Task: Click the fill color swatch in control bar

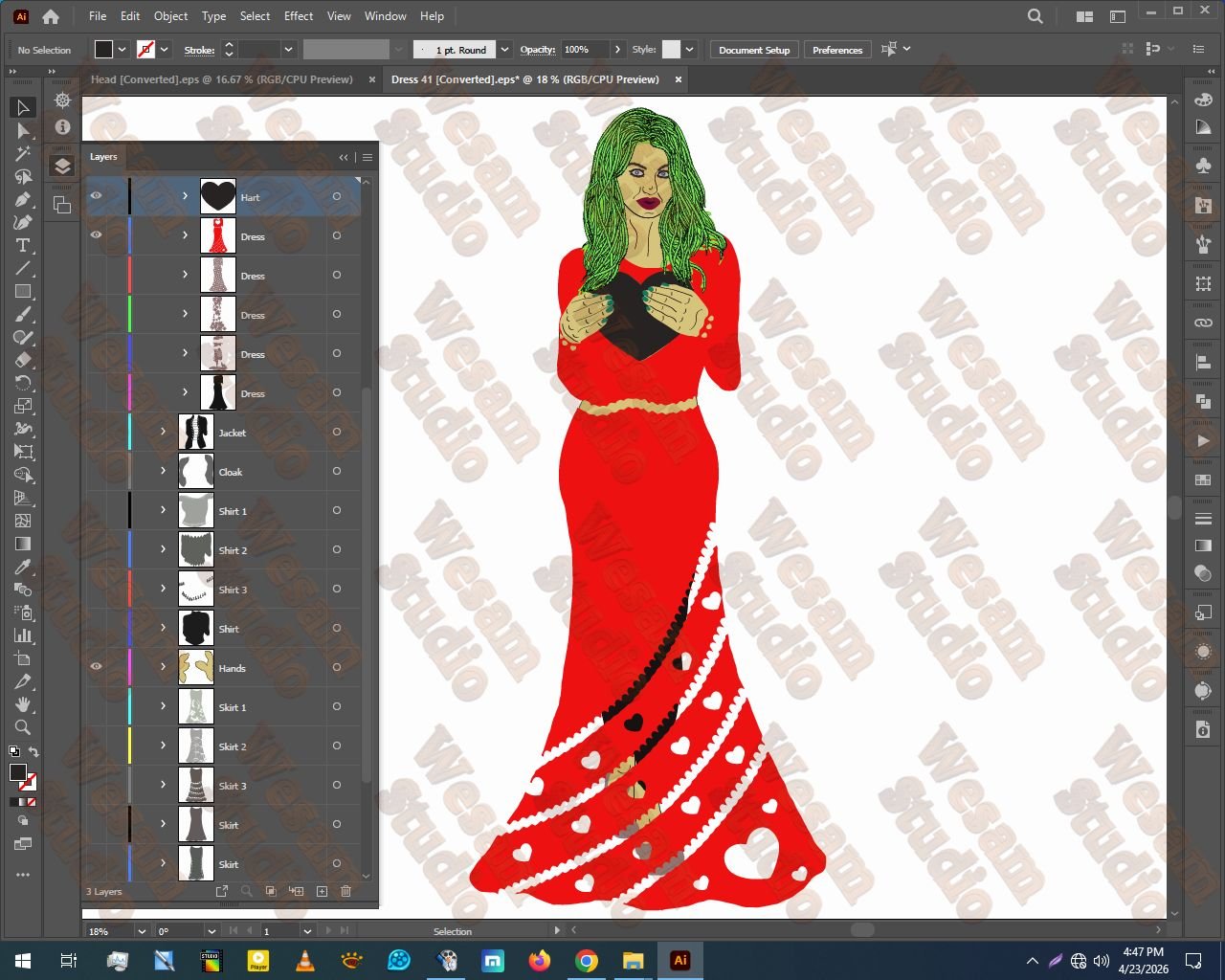Action: [x=104, y=50]
